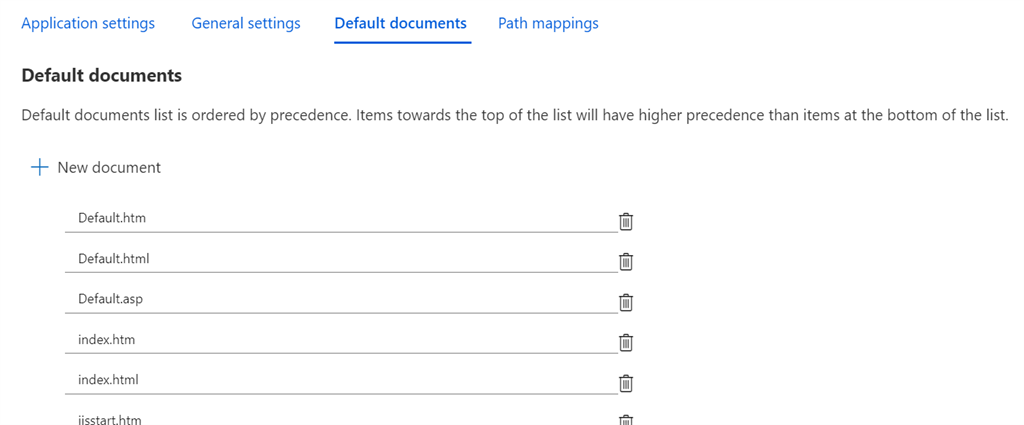Click trash icon next to index.htm
This screenshot has width=1024, height=425.
coord(626,343)
